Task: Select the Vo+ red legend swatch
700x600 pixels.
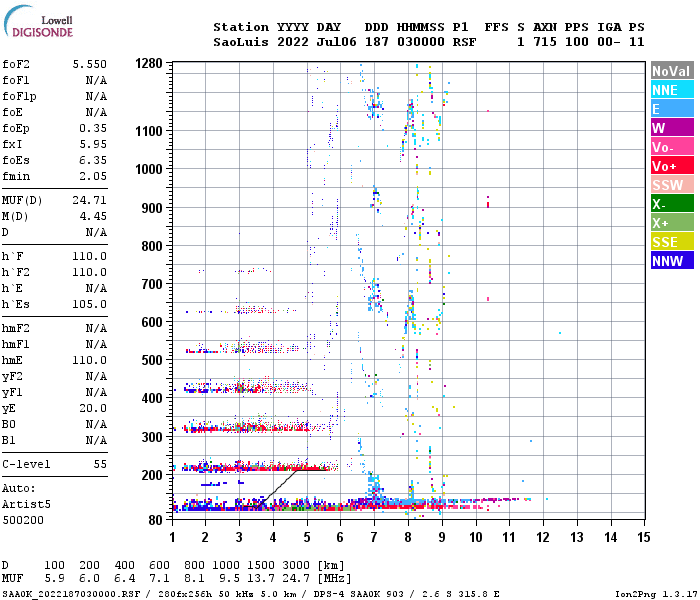Action: tap(672, 166)
